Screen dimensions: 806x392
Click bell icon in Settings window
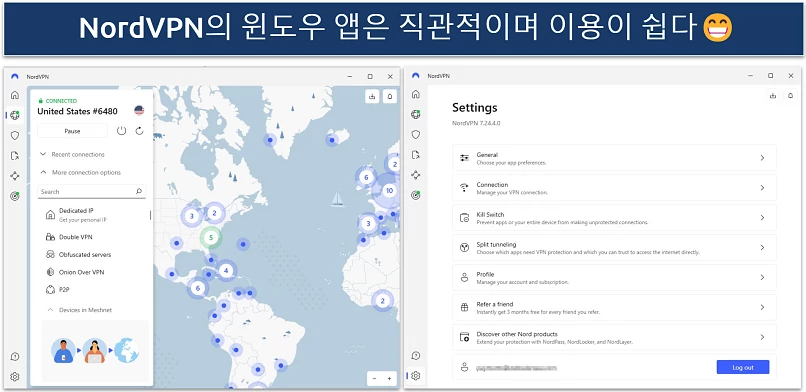pos(791,96)
